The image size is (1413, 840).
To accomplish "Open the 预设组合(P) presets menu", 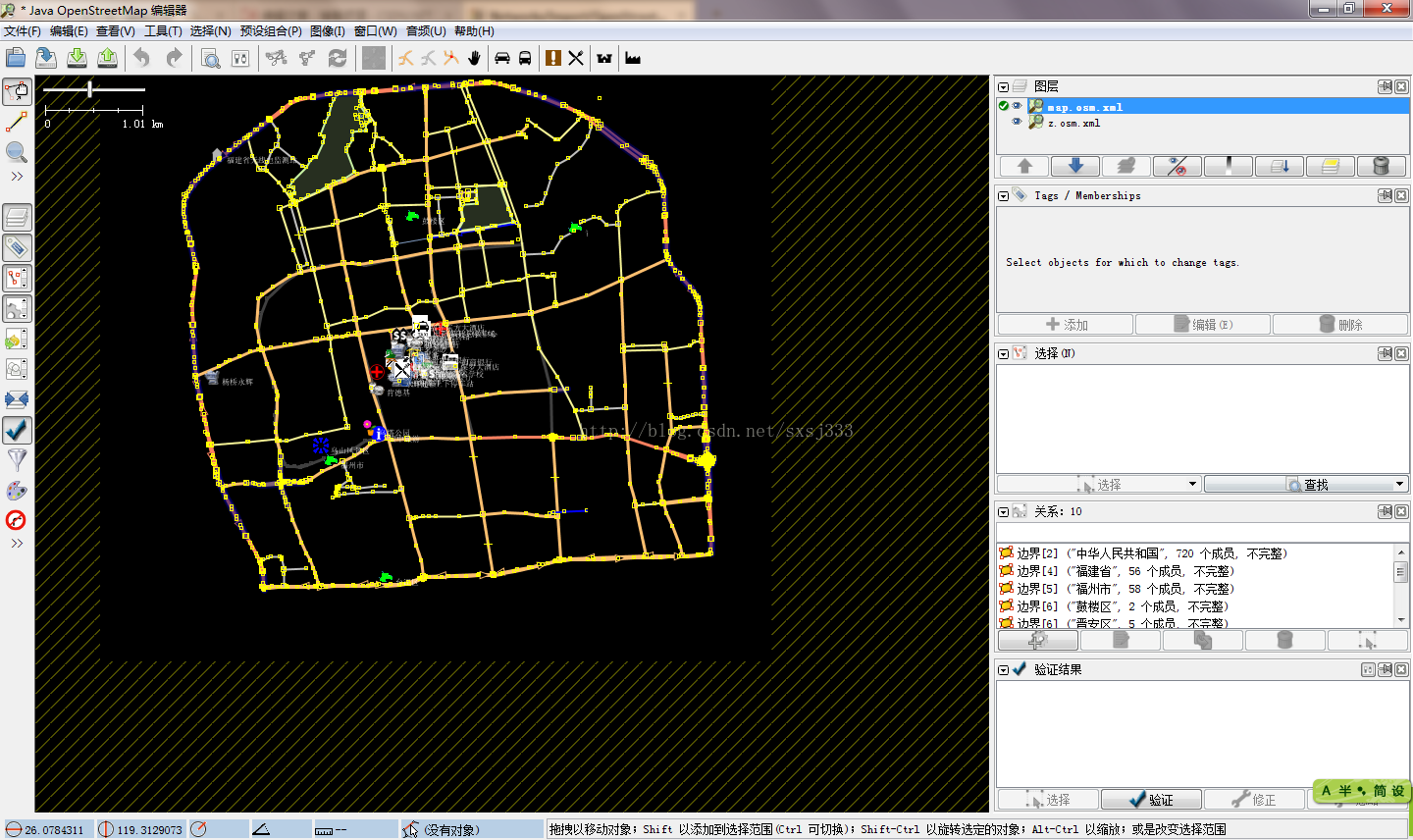I will click(x=271, y=31).
